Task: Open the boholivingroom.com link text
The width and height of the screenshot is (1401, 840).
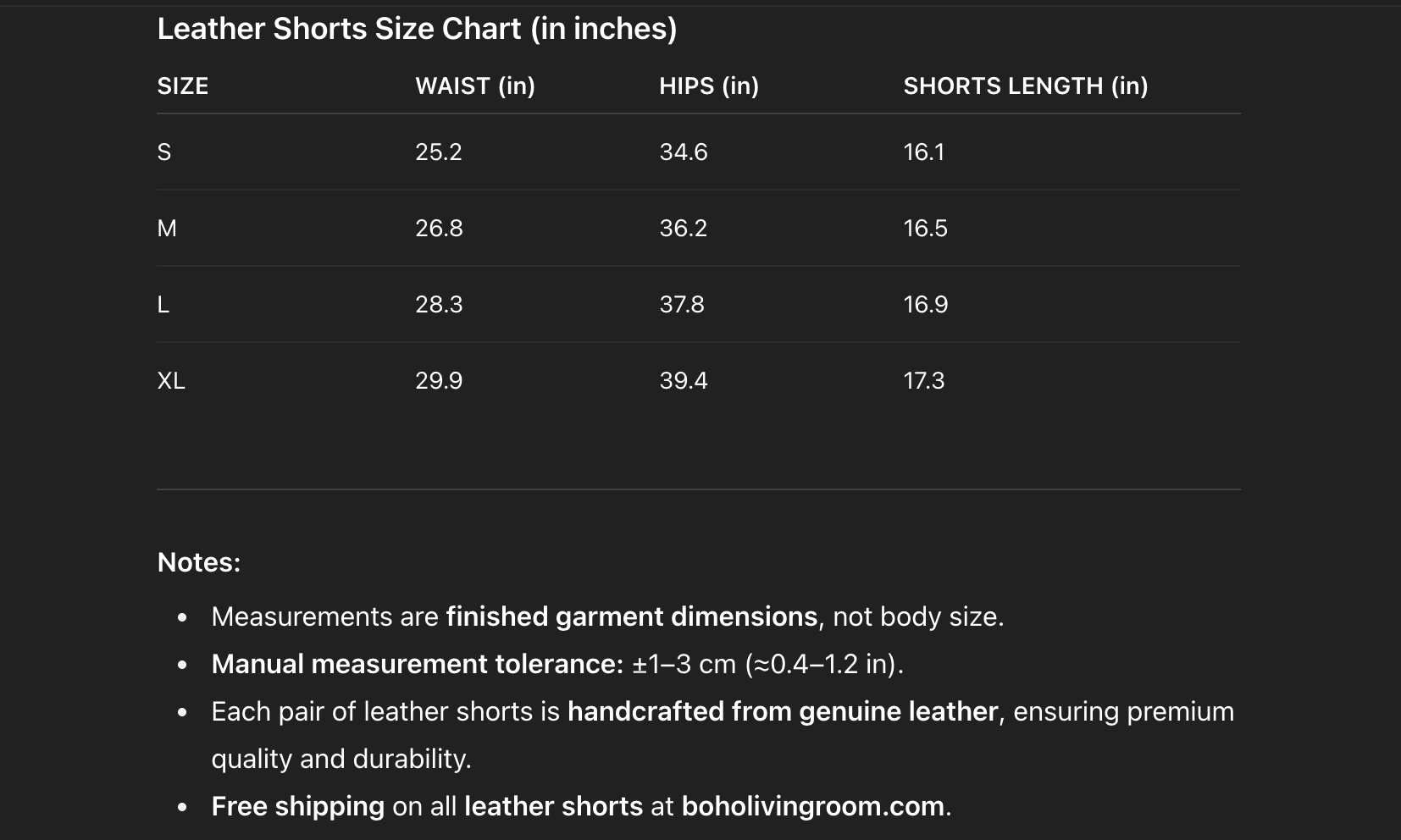Action: click(x=812, y=806)
